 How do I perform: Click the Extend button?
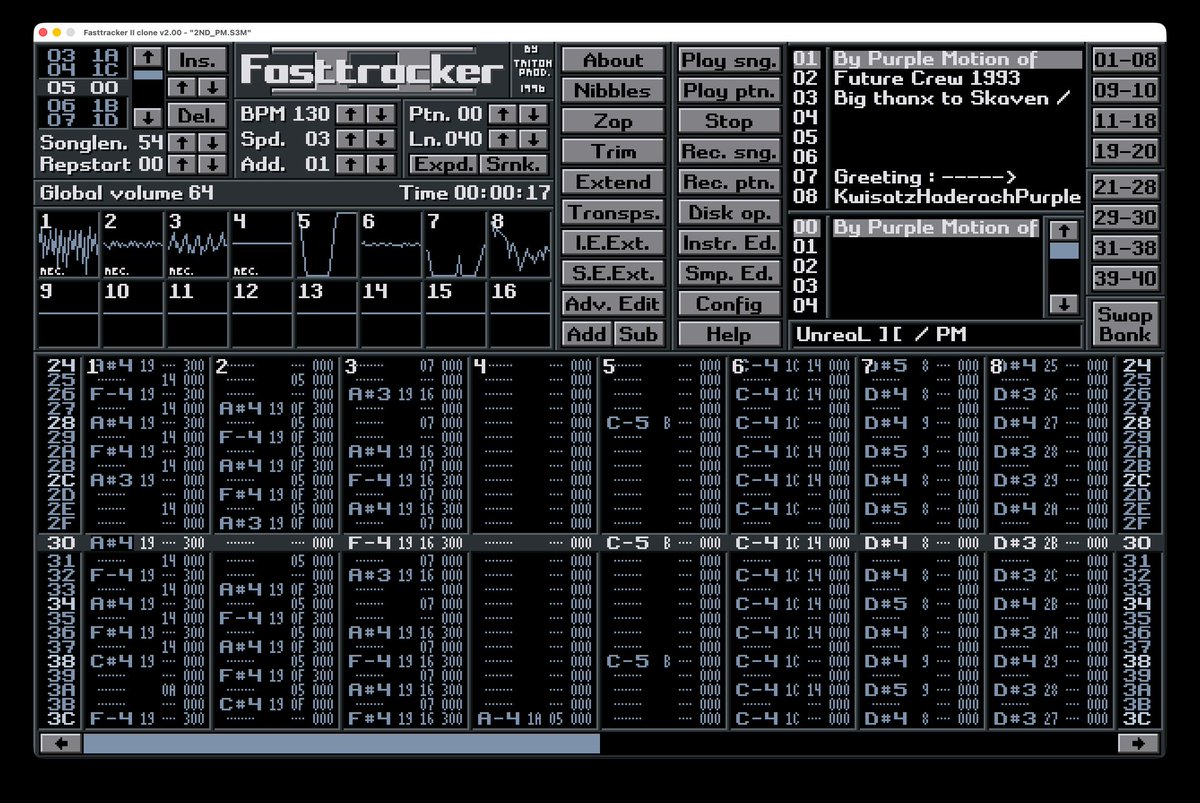click(x=613, y=182)
